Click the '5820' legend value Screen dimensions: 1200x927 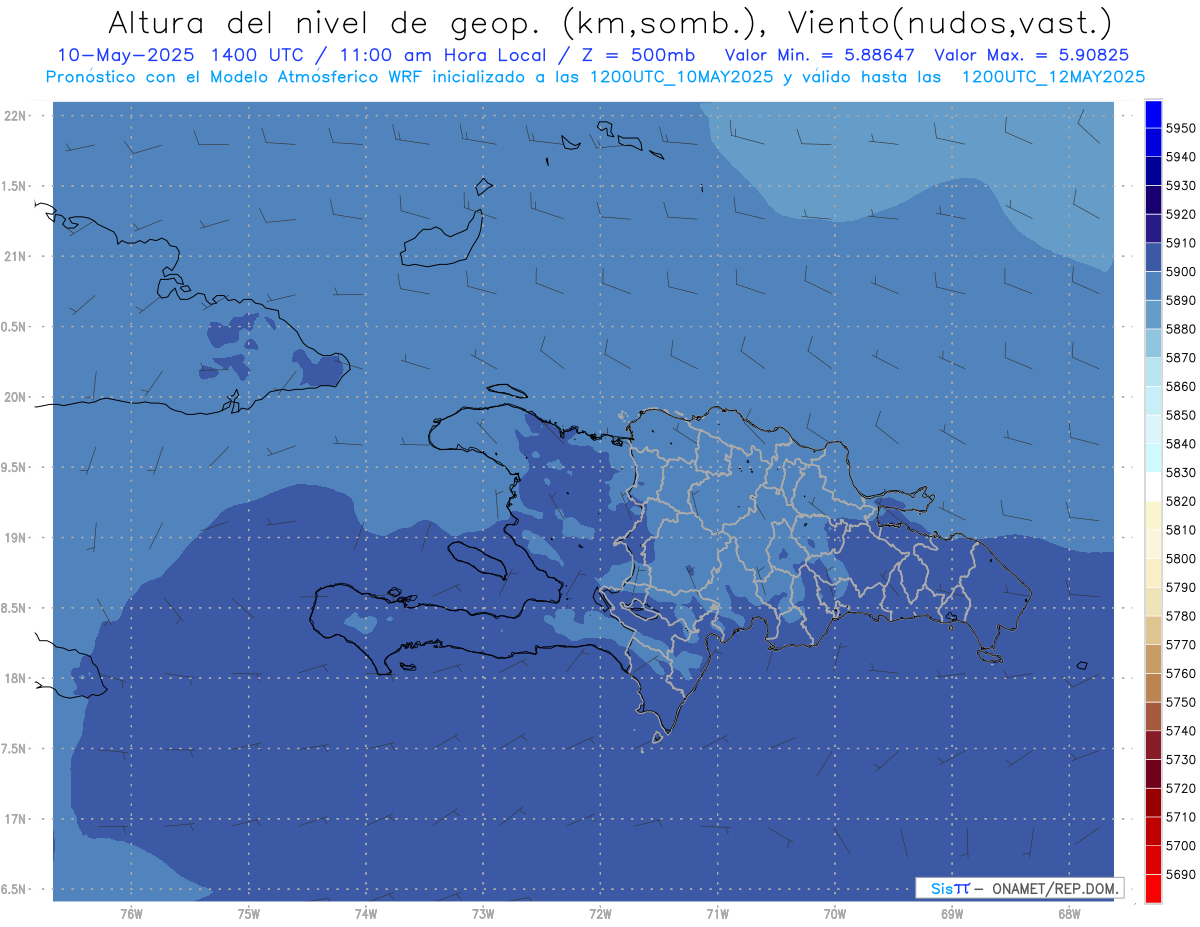point(1181,502)
